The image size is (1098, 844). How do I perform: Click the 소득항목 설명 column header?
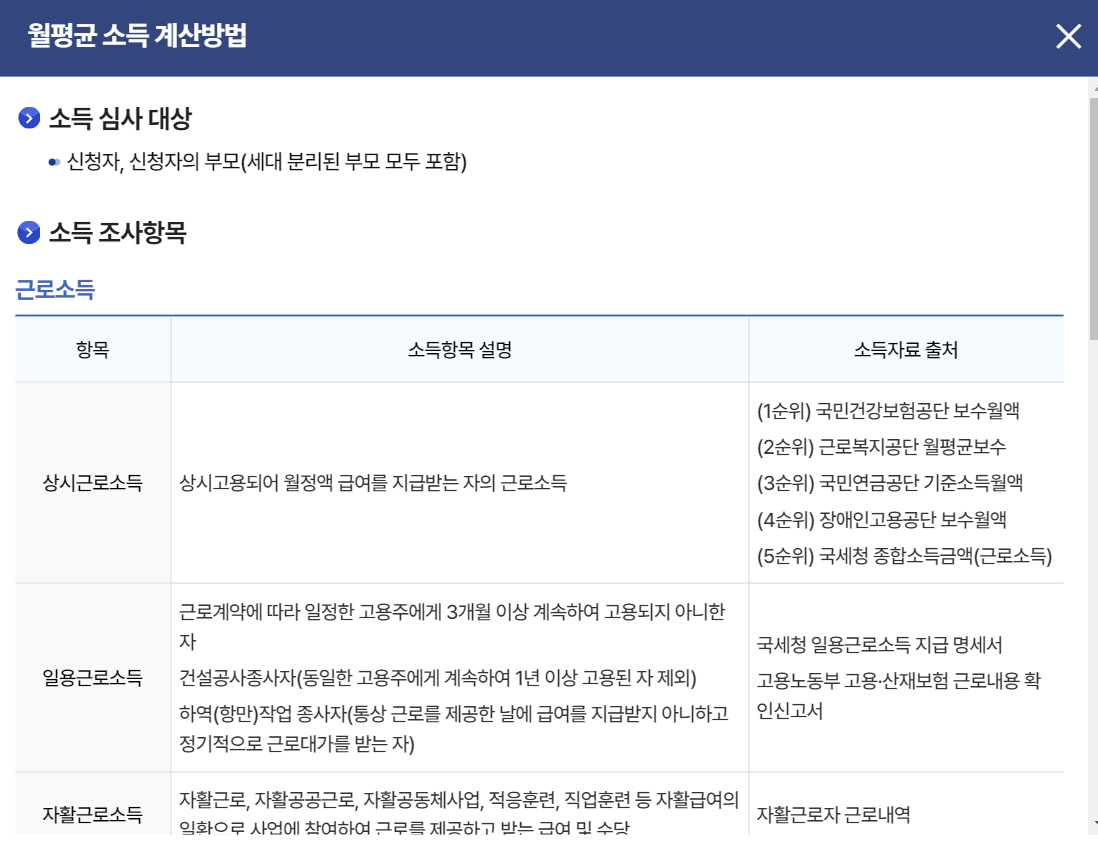click(458, 346)
